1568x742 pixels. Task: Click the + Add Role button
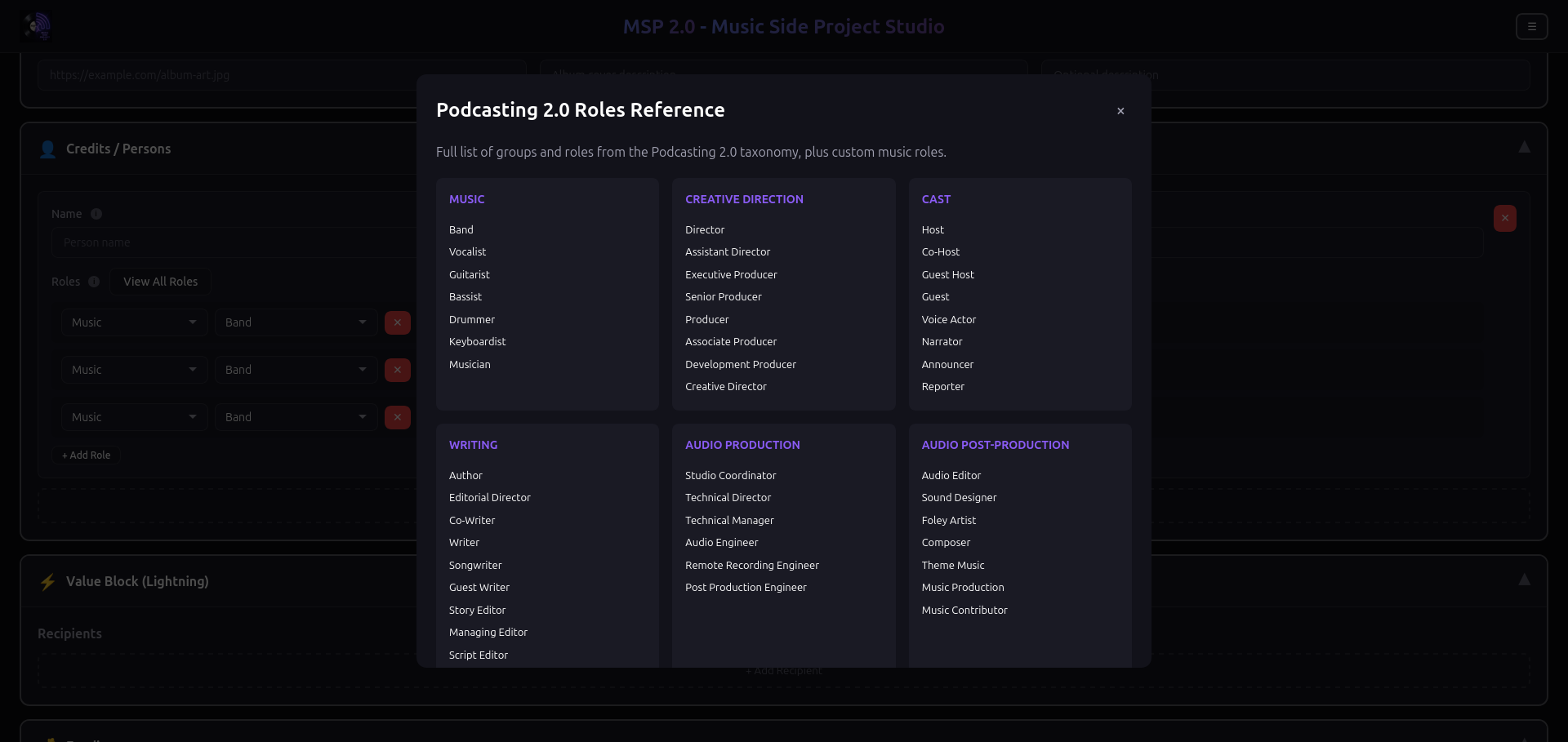(86, 455)
